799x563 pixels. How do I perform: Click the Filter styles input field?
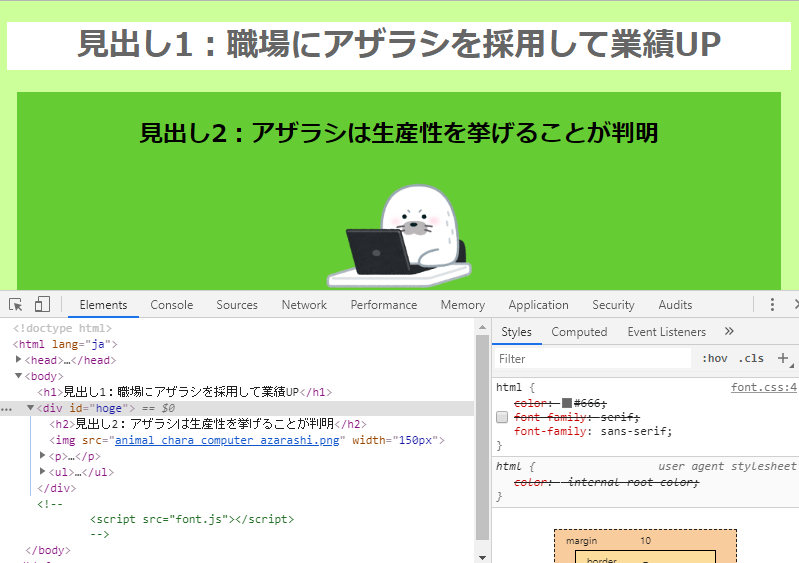coord(592,359)
